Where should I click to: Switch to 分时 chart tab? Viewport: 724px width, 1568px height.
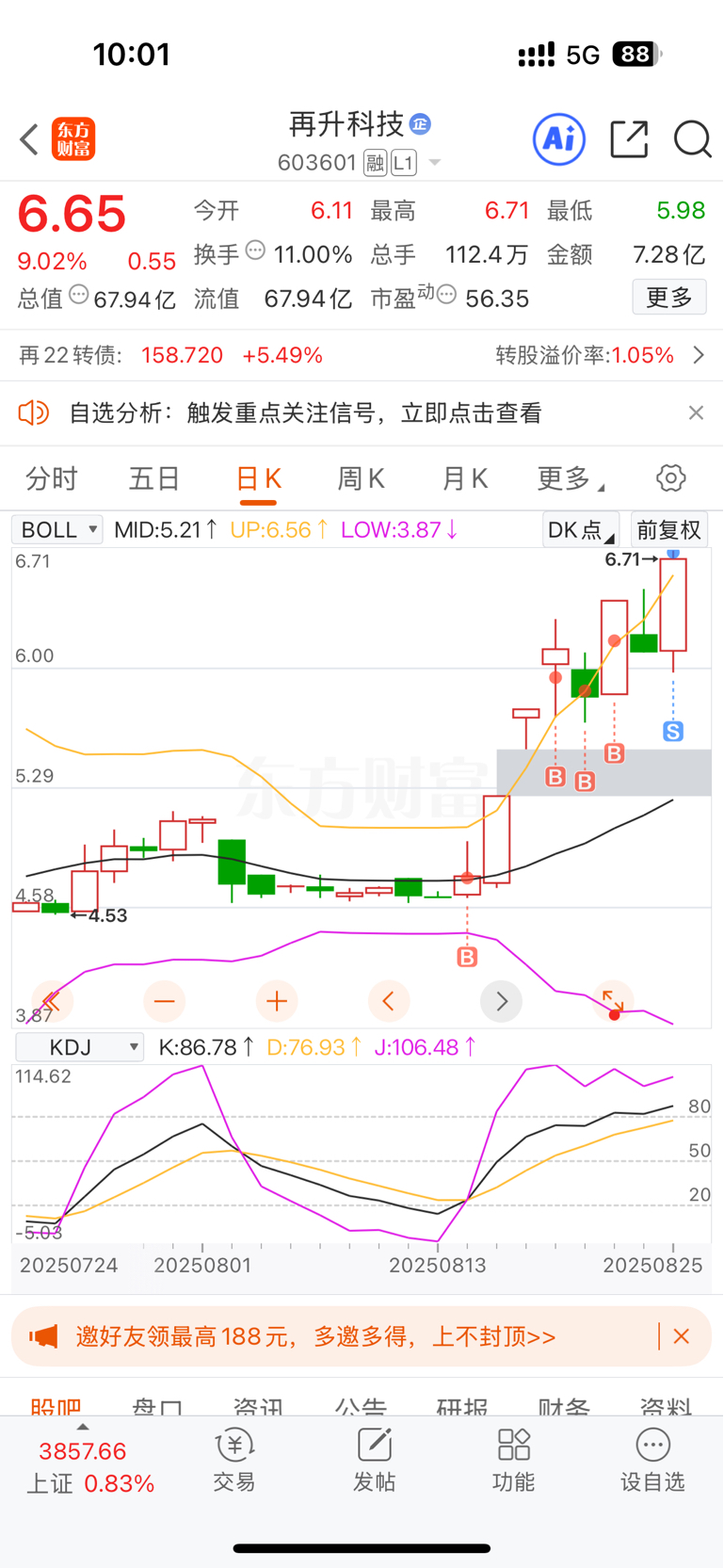tap(51, 478)
